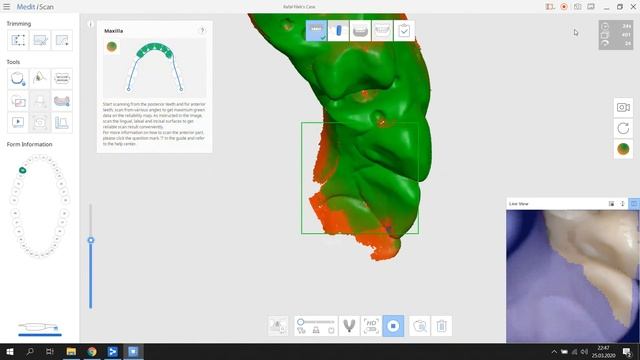Viewport: 640px width, 360px height.
Task: Switch to the Maxilla scan stage tab
Action: pyautogui.click(x=316, y=31)
